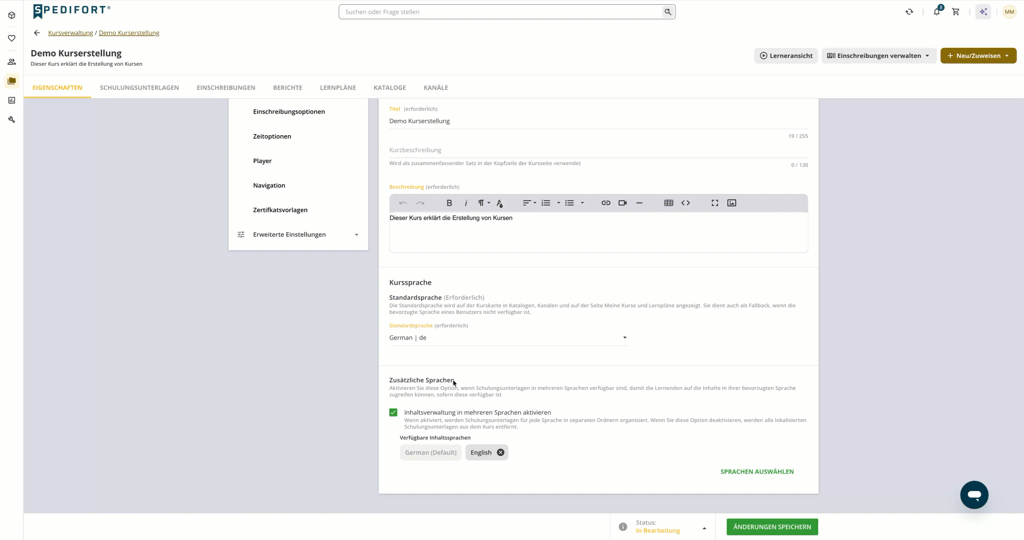Image resolution: width=1024 pixels, height=540 pixels.
Task: Uncheck multi-language content management checkbox
Action: tap(393, 413)
